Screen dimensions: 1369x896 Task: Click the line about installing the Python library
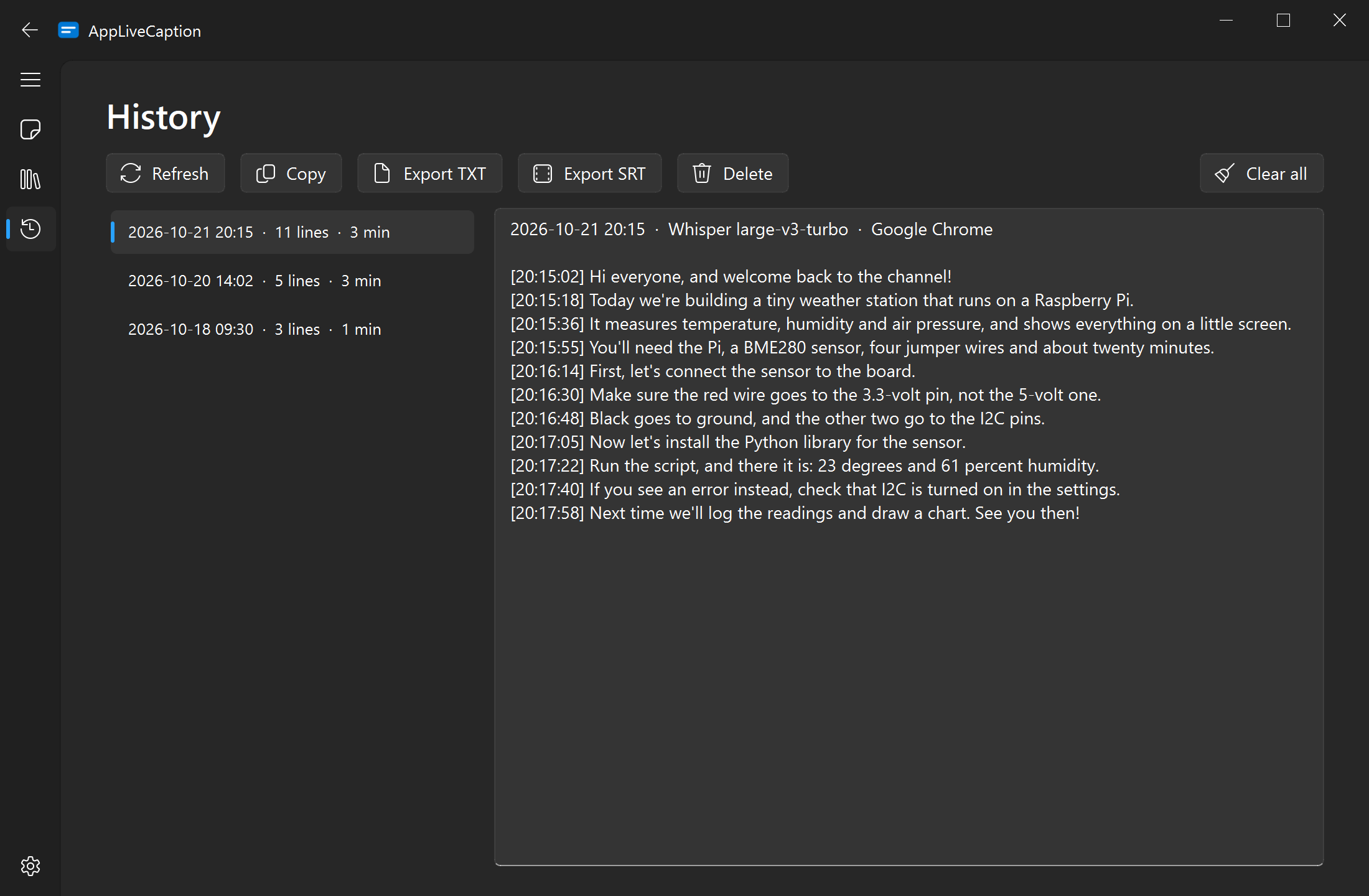[x=738, y=442]
